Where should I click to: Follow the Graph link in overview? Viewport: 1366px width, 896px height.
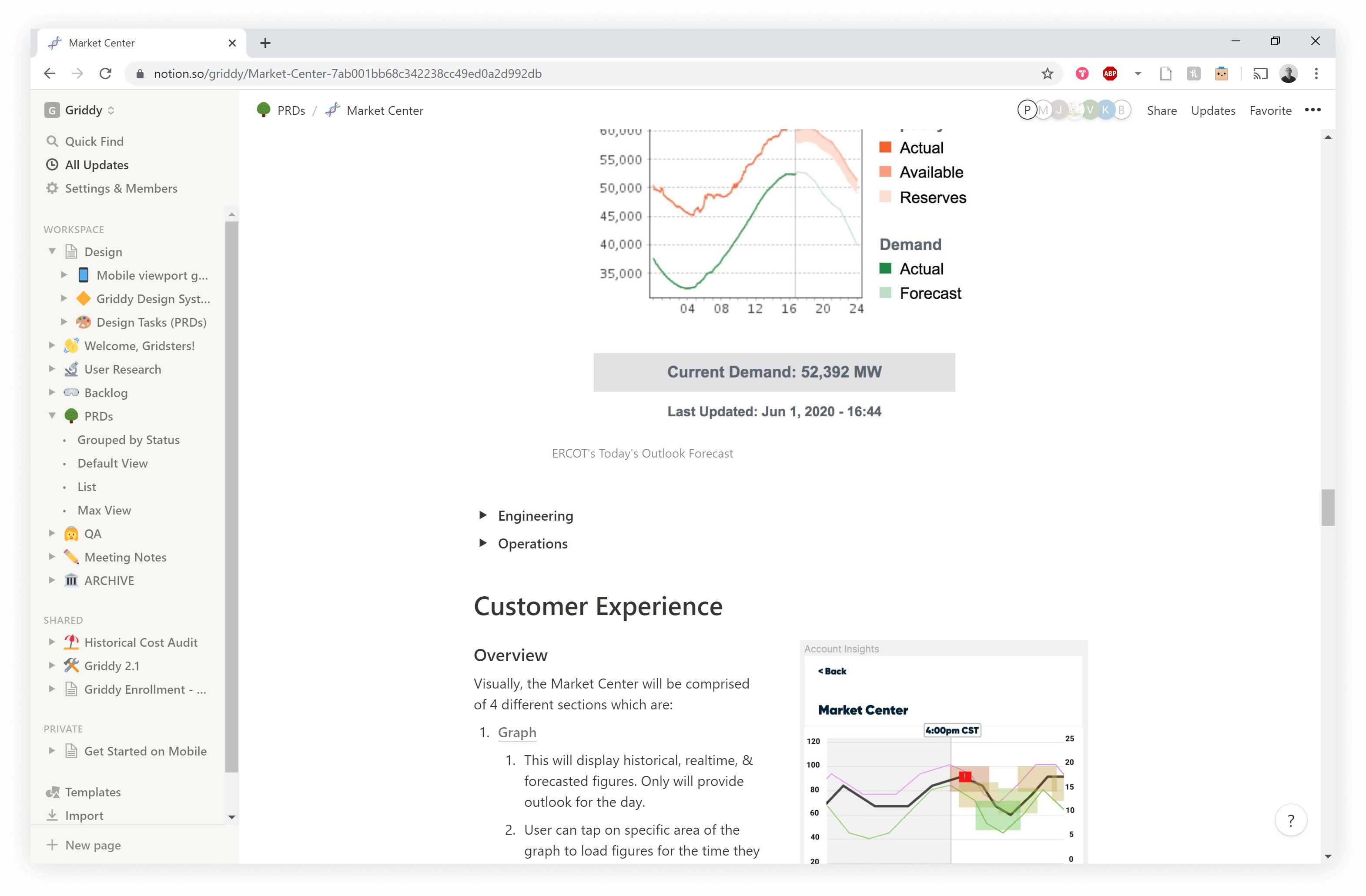click(517, 732)
